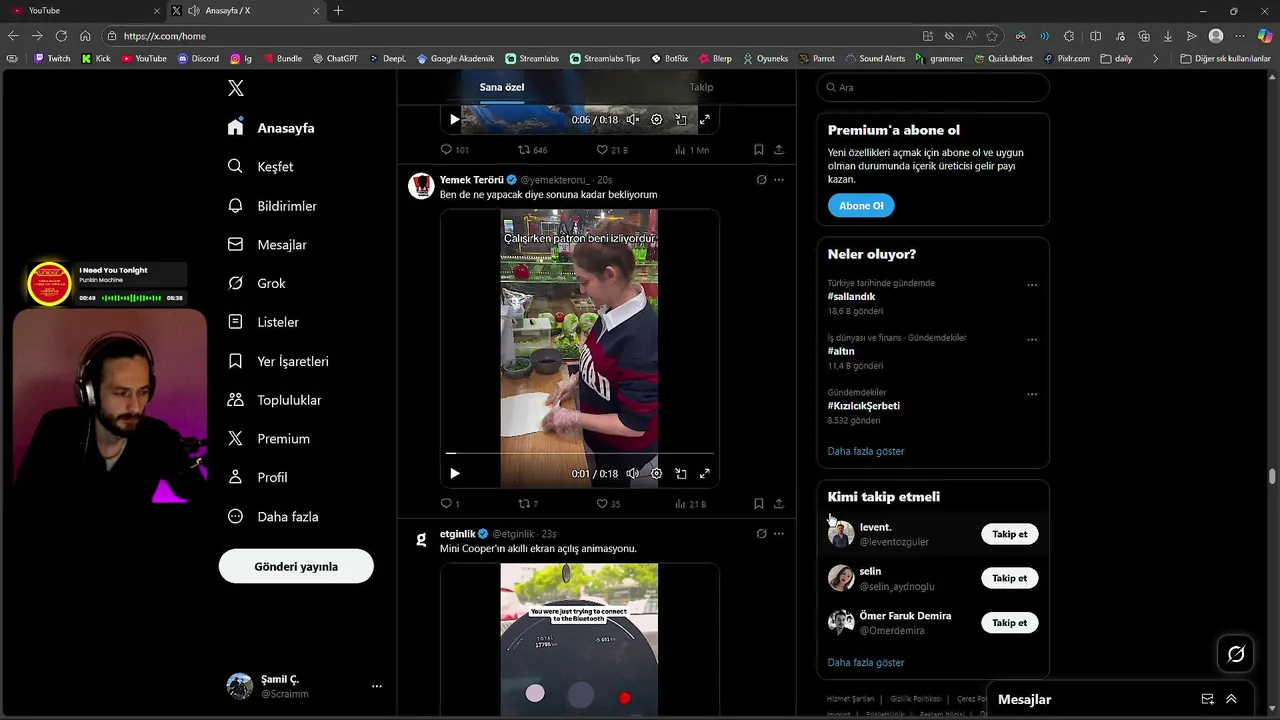The image size is (1280, 720).
Task: Click Abone Ol premium button
Action: coord(861,206)
